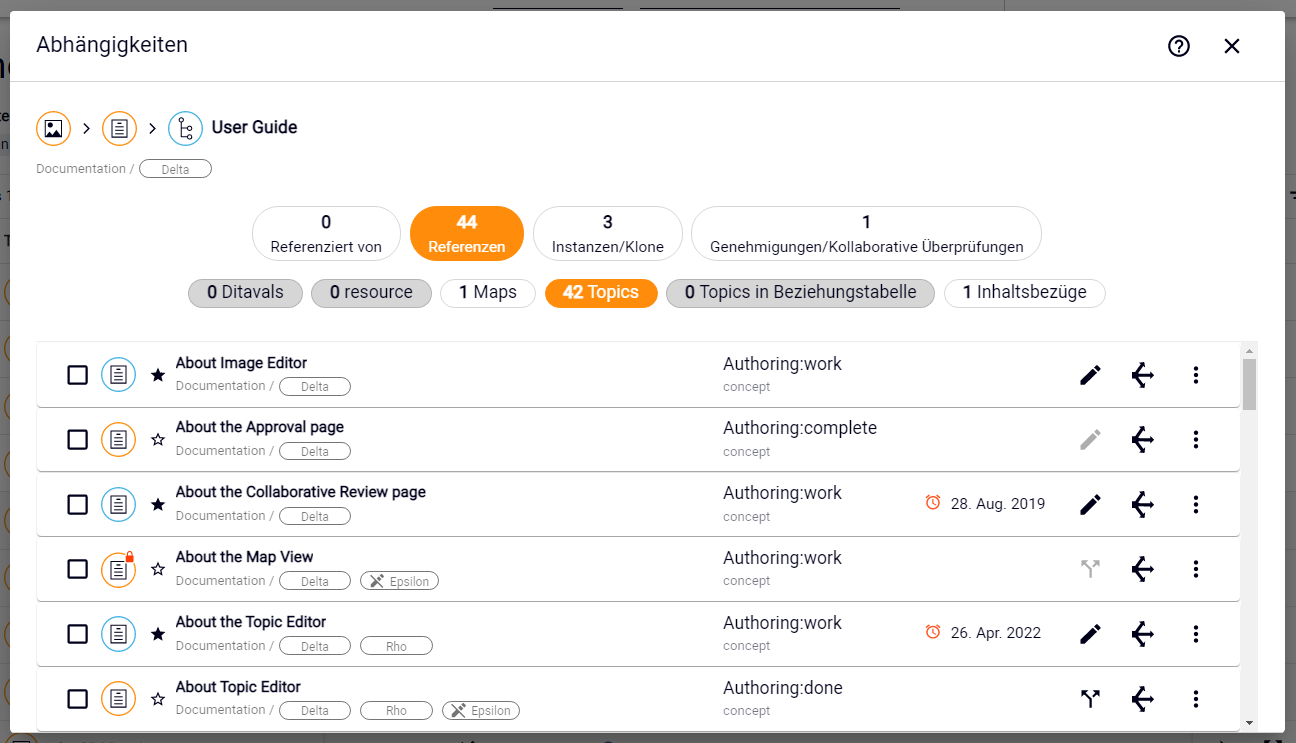Screen dimensions: 1296x743
Task: Check the About Image Editor checkbox
Action: tap(77, 375)
